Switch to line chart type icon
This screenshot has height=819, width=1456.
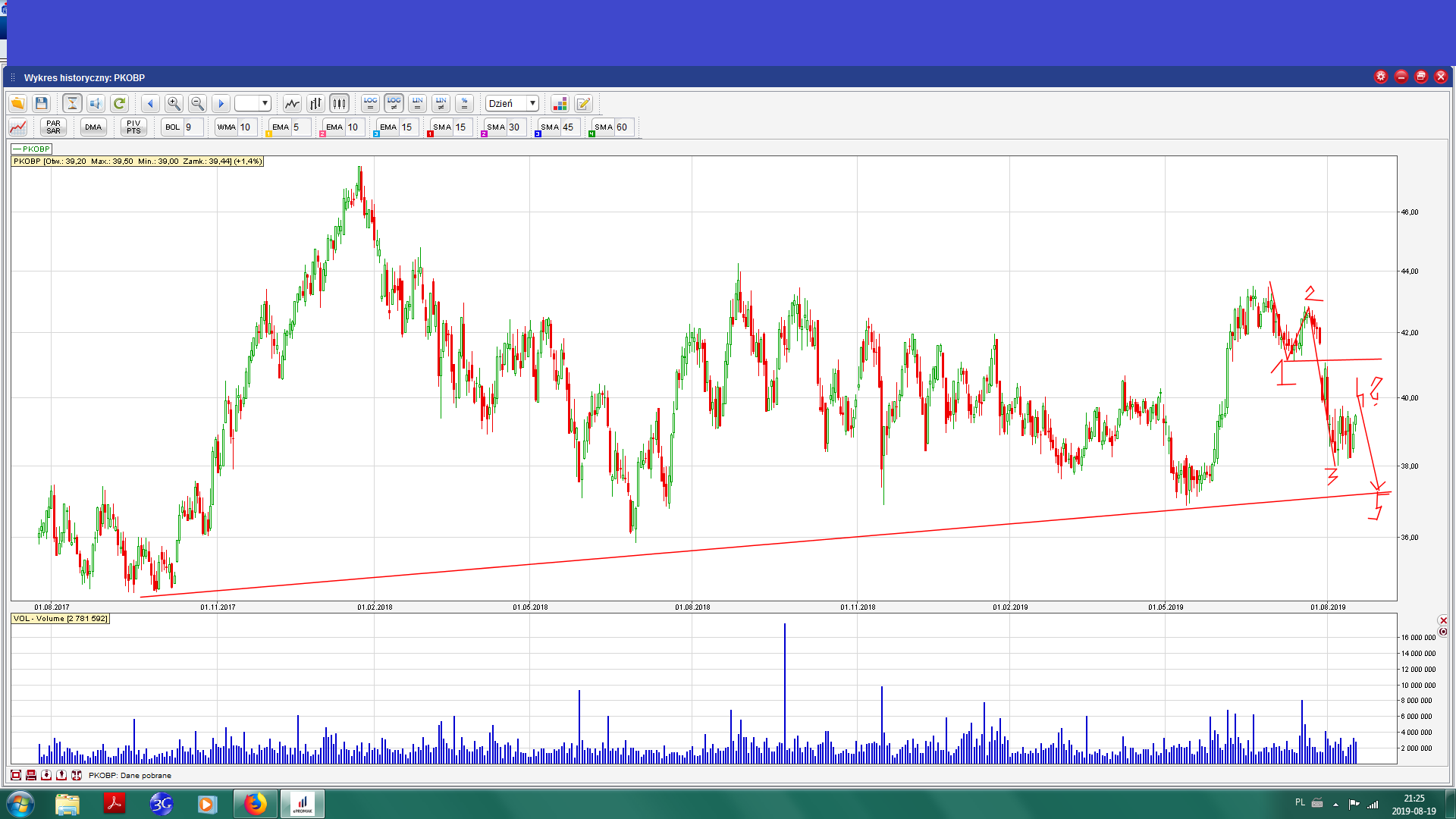click(292, 103)
